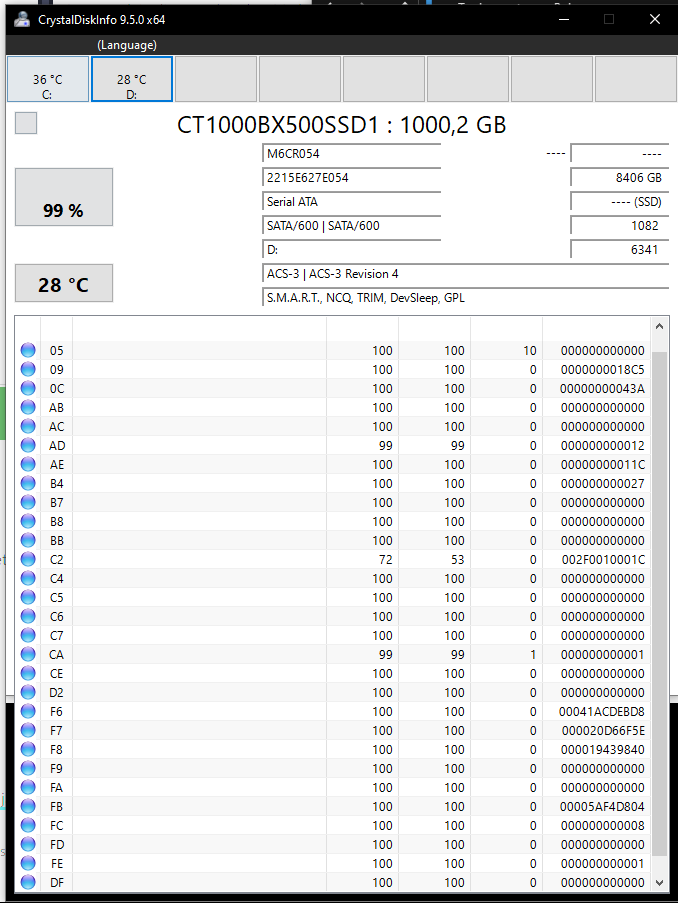Select raw value 000019439840 in row F8
Viewport: 678px width, 903px height.
point(603,749)
